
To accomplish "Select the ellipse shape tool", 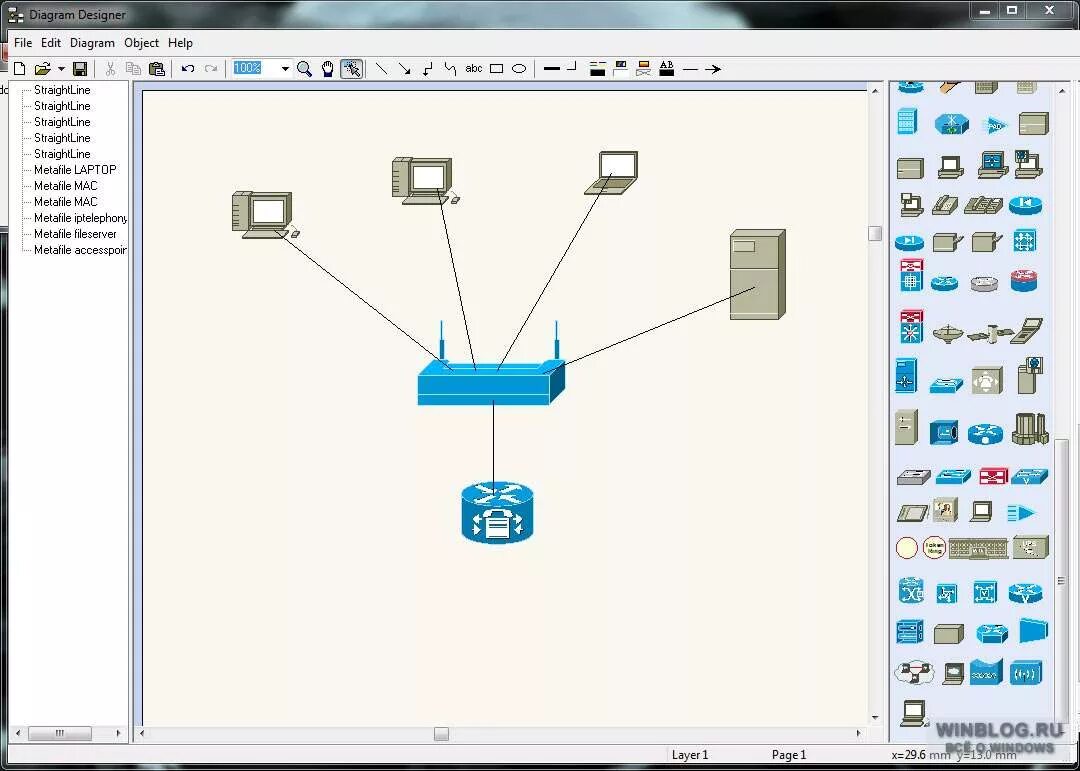I will click(x=519, y=69).
